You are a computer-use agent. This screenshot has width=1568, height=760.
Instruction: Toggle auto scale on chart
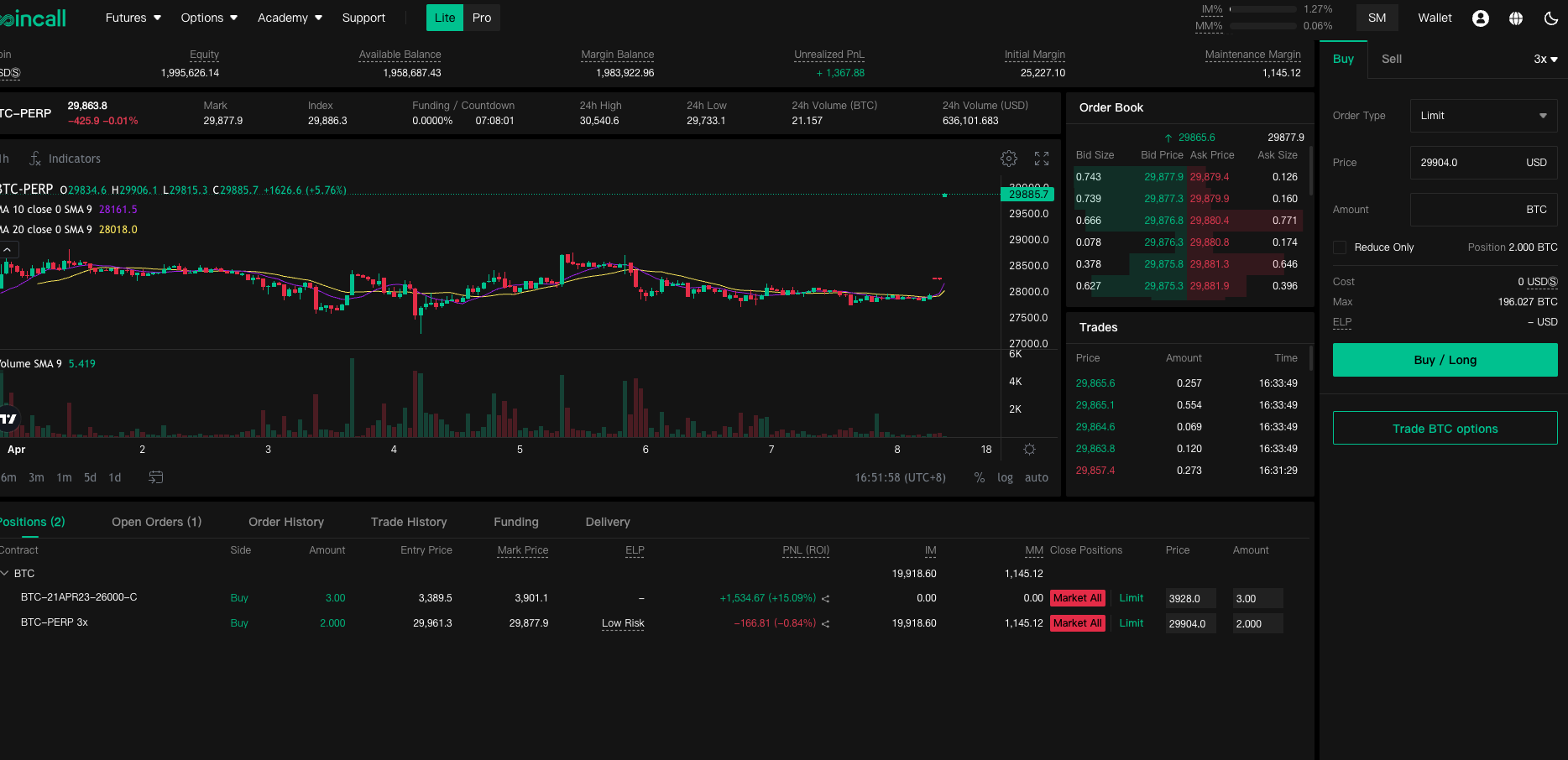pos(1037,477)
